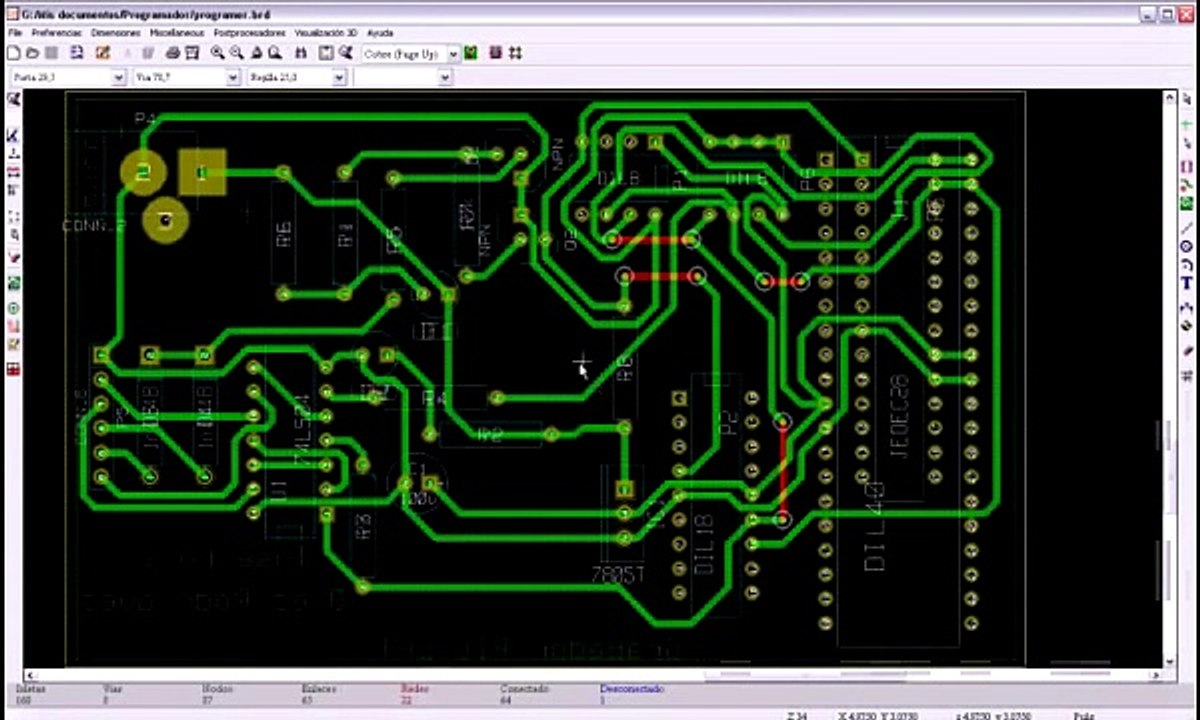This screenshot has width=1200, height=720.
Task: Run the design rules check icon
Action: [x=344, y=52]
